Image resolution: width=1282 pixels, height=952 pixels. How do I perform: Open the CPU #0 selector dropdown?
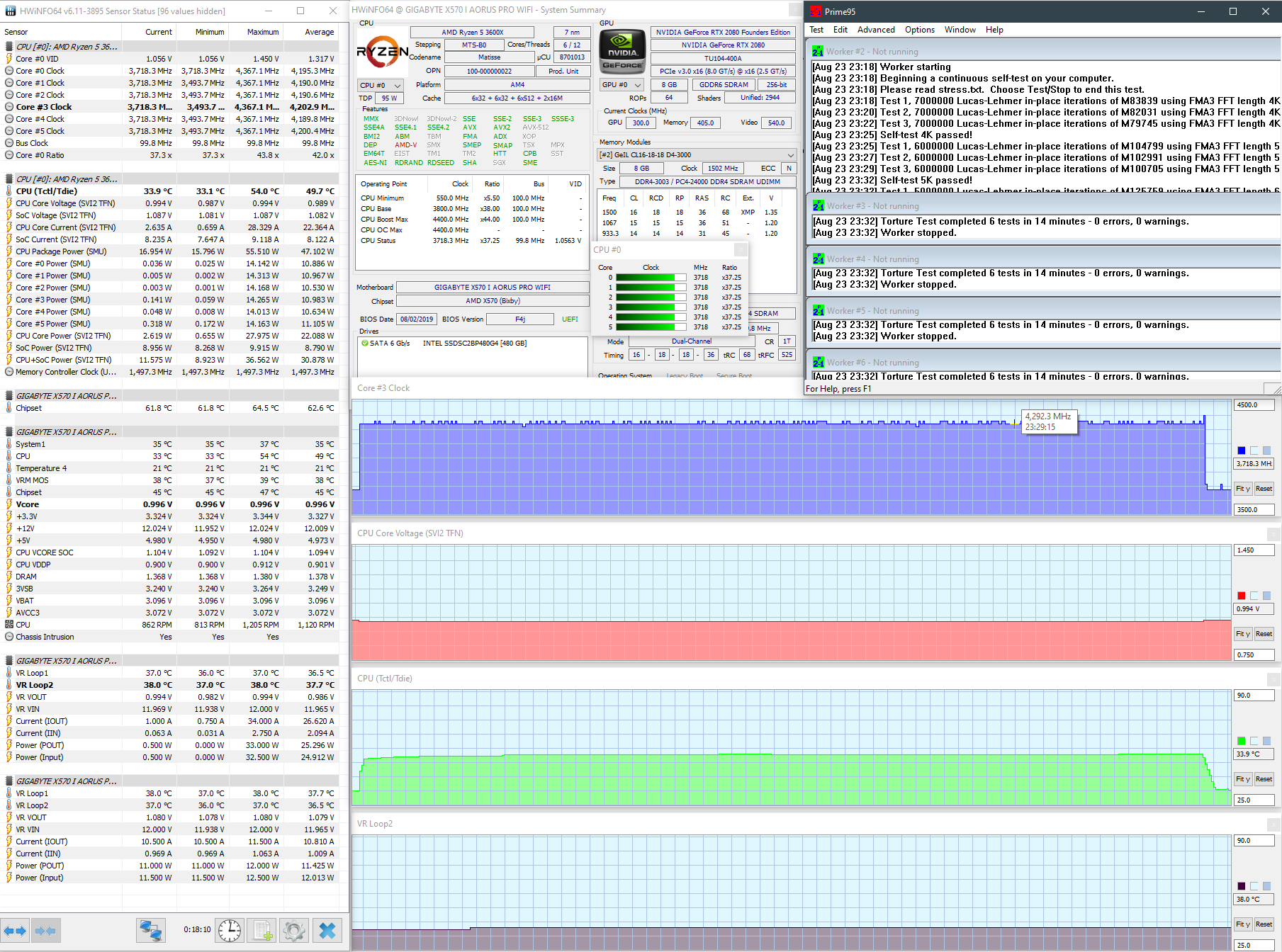[381, 85]
